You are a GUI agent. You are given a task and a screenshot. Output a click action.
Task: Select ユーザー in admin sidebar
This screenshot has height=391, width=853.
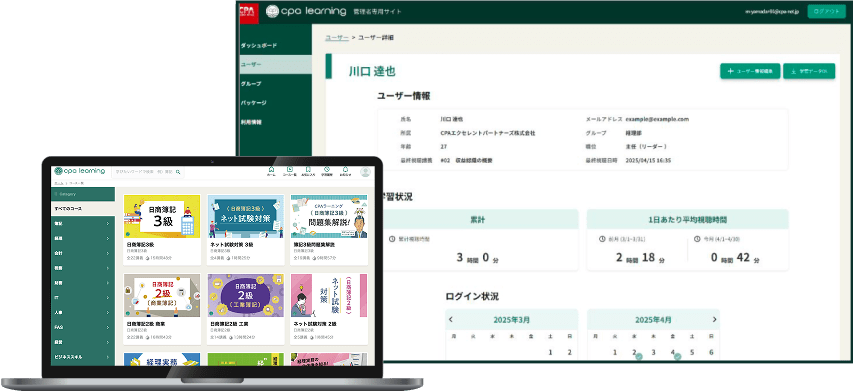click(x=275, y=65)
